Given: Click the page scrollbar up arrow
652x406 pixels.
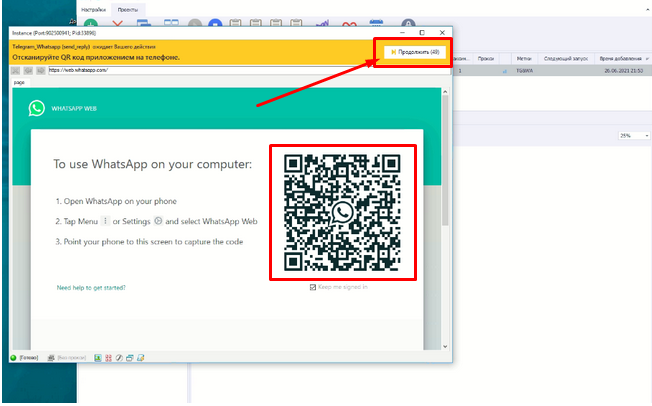Looking at the screenshot, I should click(445, 92).
